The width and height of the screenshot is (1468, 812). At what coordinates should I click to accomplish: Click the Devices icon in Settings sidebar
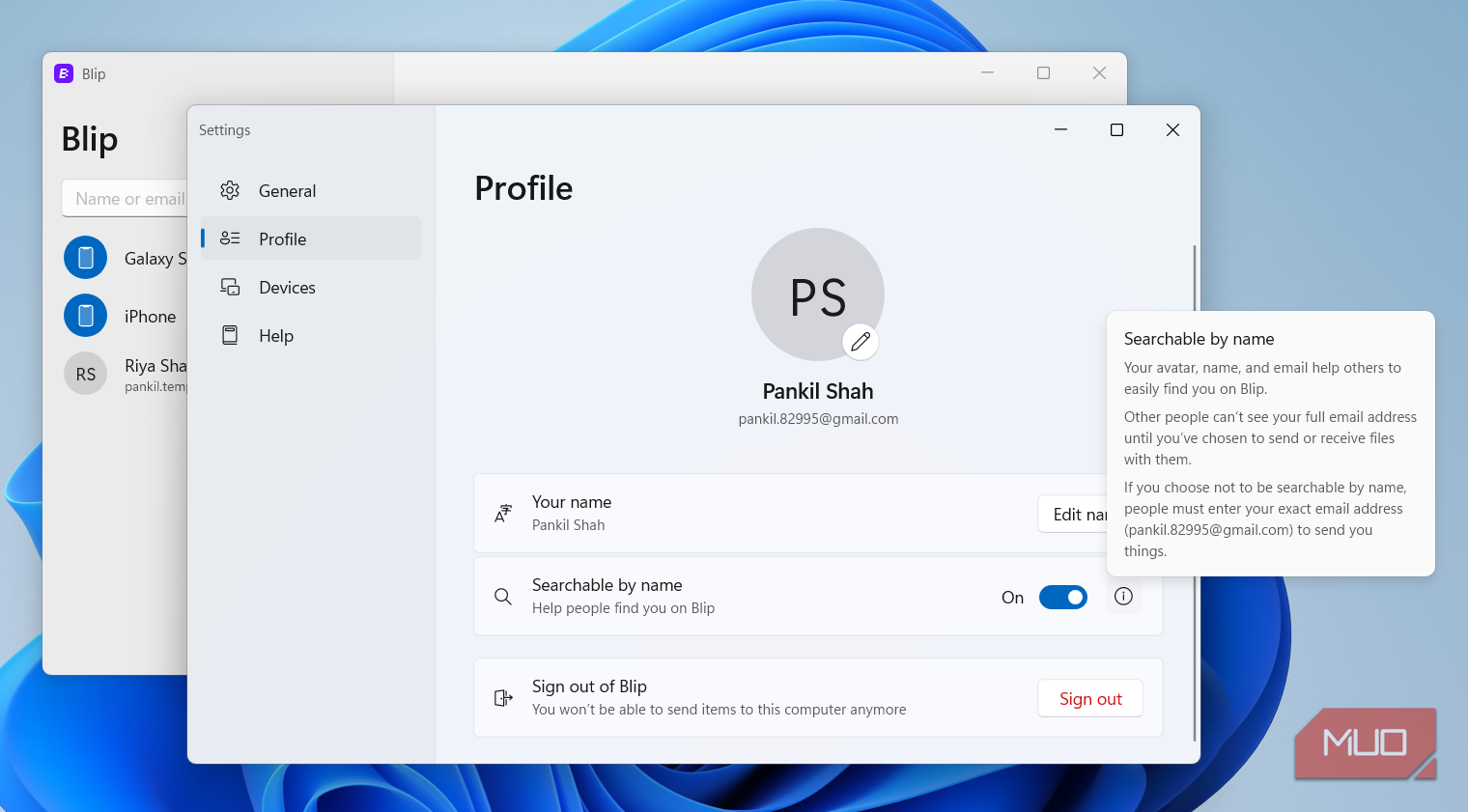pos(230,287)
